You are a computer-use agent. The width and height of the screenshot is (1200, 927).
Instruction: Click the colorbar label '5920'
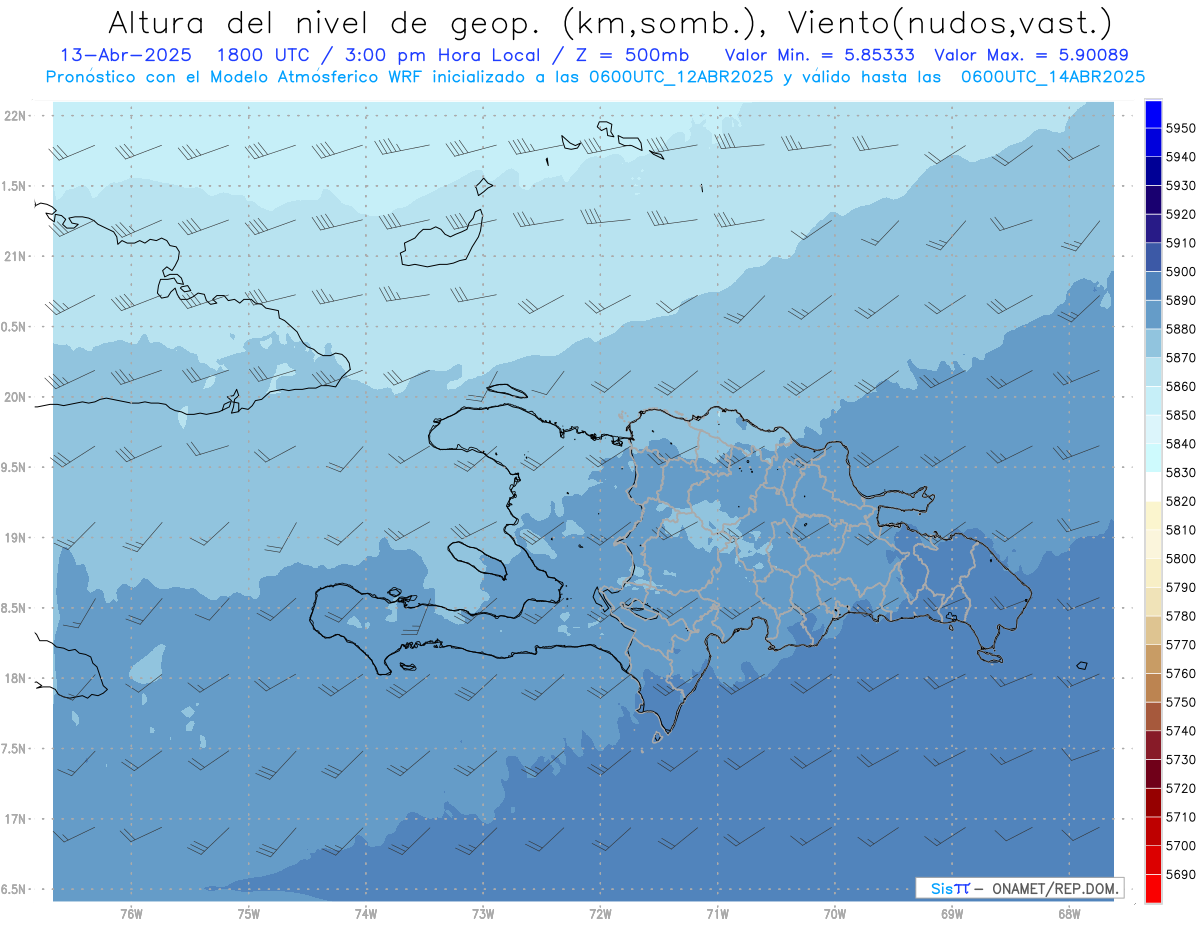point(1181,214)
